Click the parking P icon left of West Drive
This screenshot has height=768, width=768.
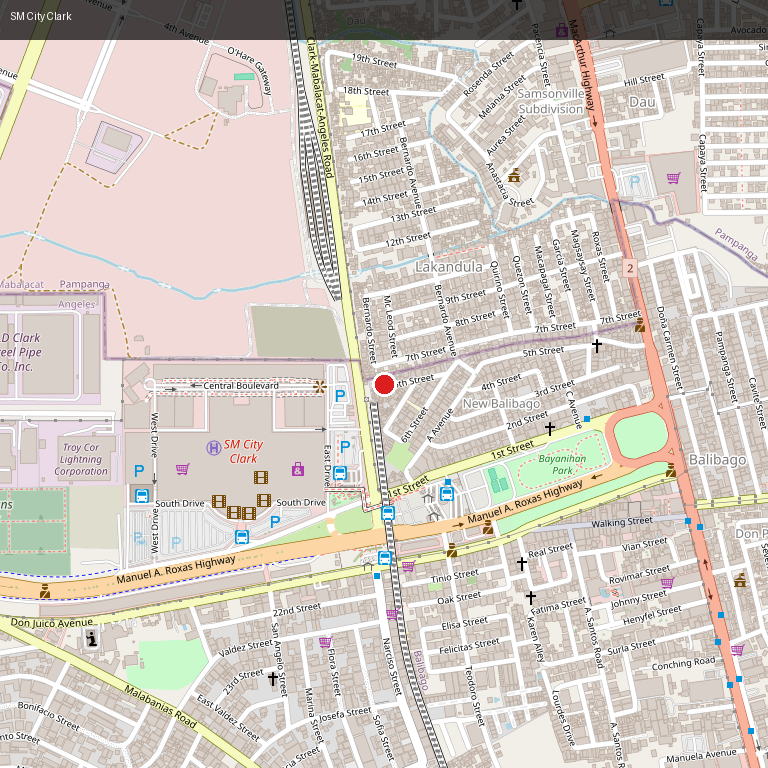point(139,471)
